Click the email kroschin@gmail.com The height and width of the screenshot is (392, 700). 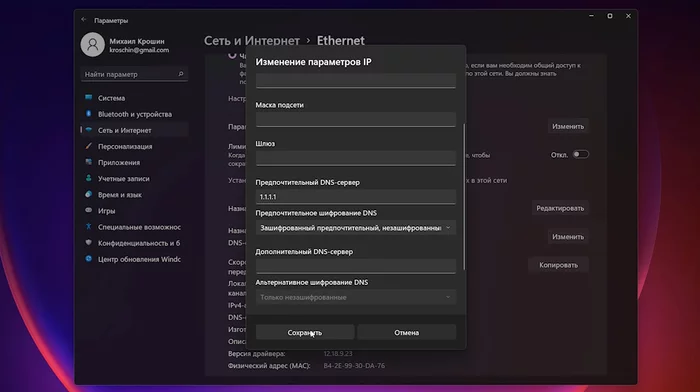[139, 50]
